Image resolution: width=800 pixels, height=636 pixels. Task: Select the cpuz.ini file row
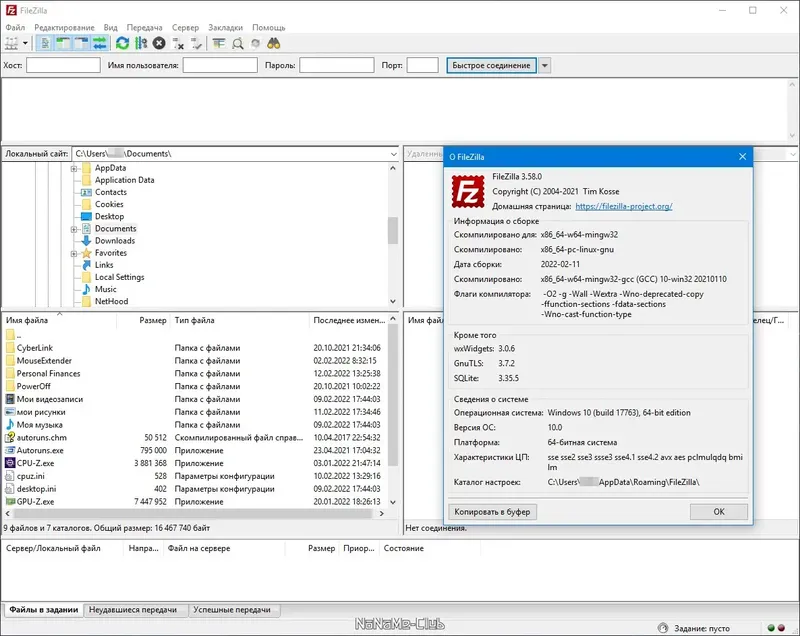tap(194, 476)
